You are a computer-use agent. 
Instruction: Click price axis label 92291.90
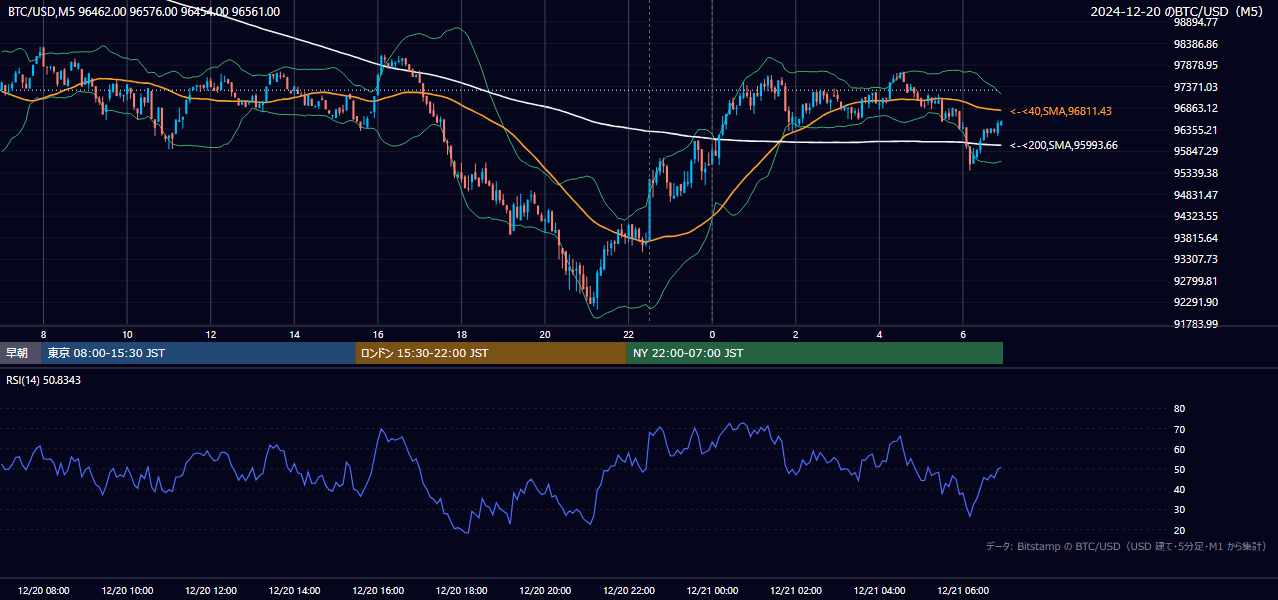(1196, 302)
